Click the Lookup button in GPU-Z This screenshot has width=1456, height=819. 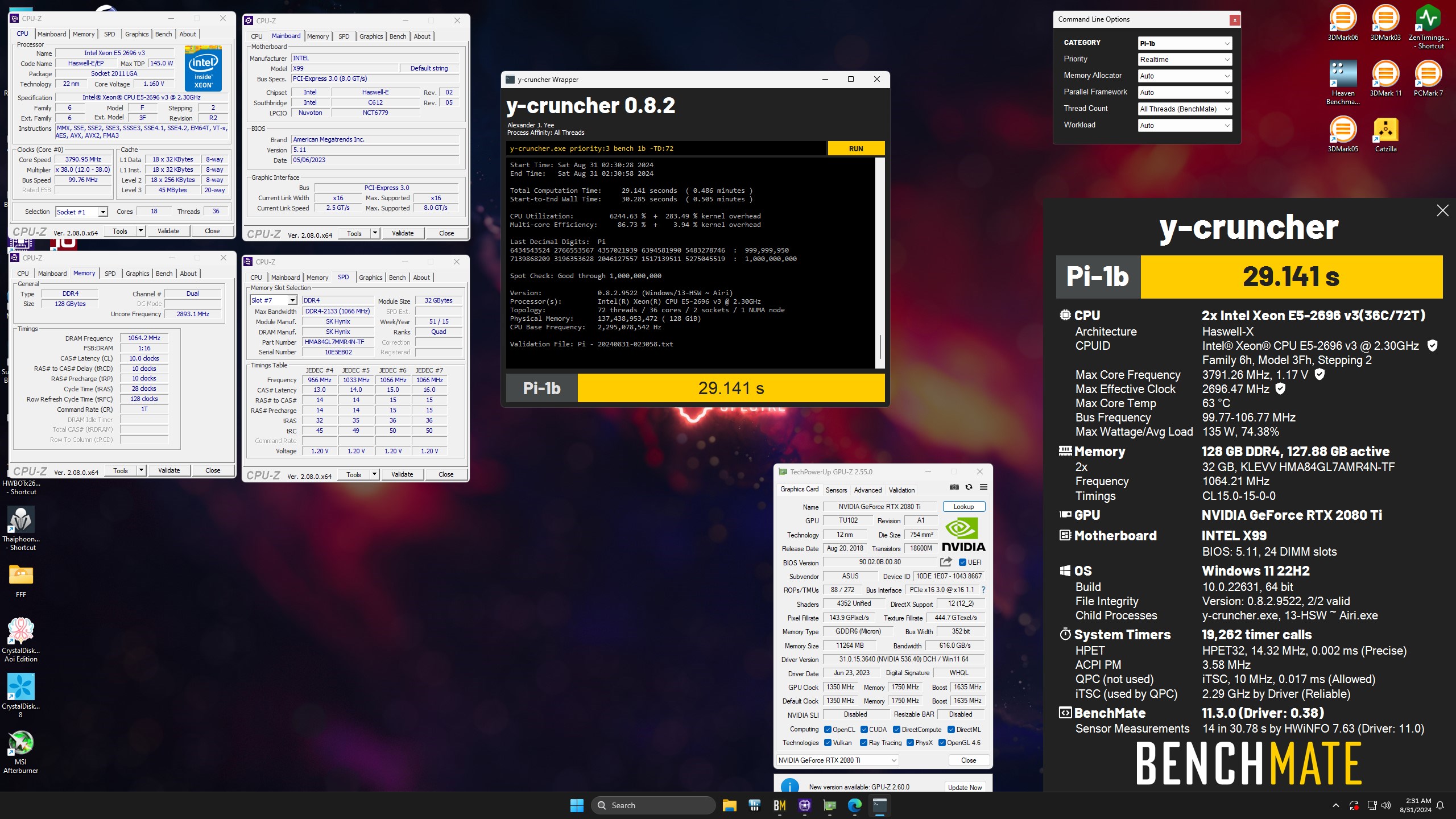(x=963, y=506)
